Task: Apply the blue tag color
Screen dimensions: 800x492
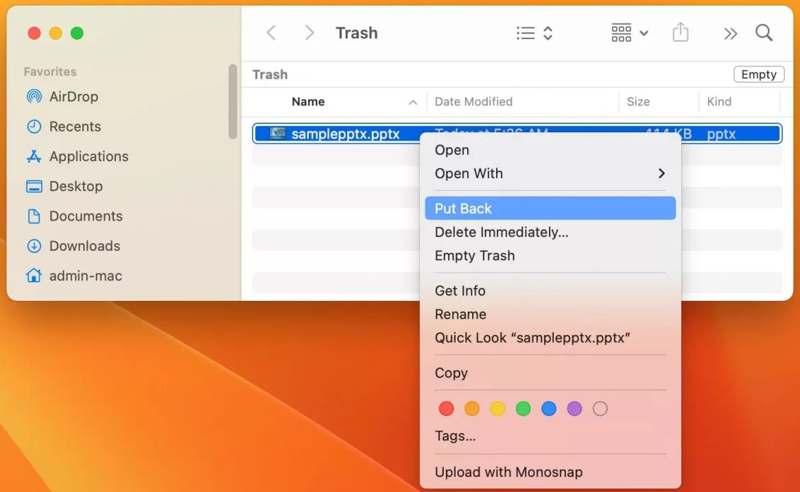Action: coord(548,409)
